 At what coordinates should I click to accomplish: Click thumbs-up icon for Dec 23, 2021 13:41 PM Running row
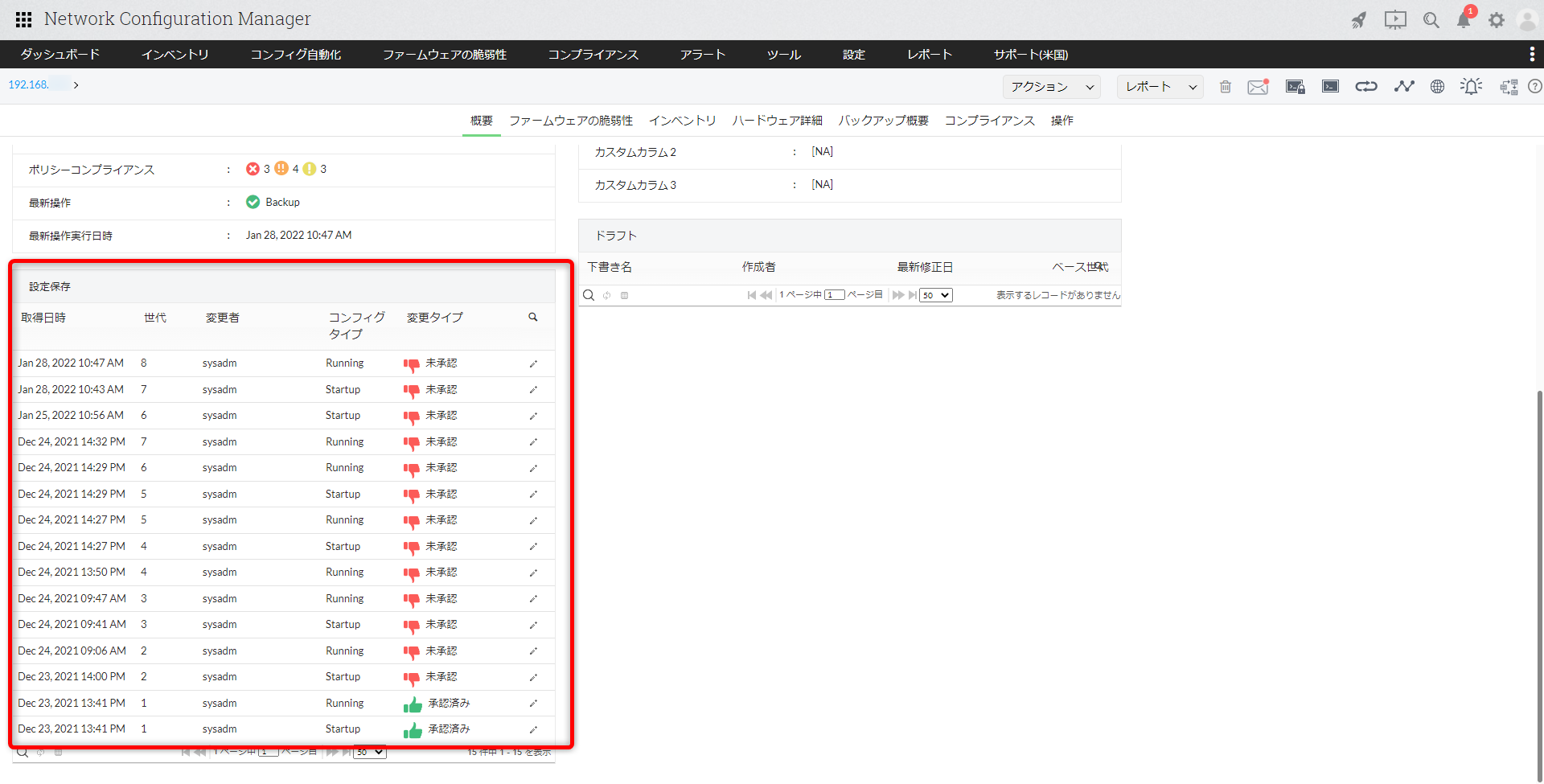pos(413,704)
